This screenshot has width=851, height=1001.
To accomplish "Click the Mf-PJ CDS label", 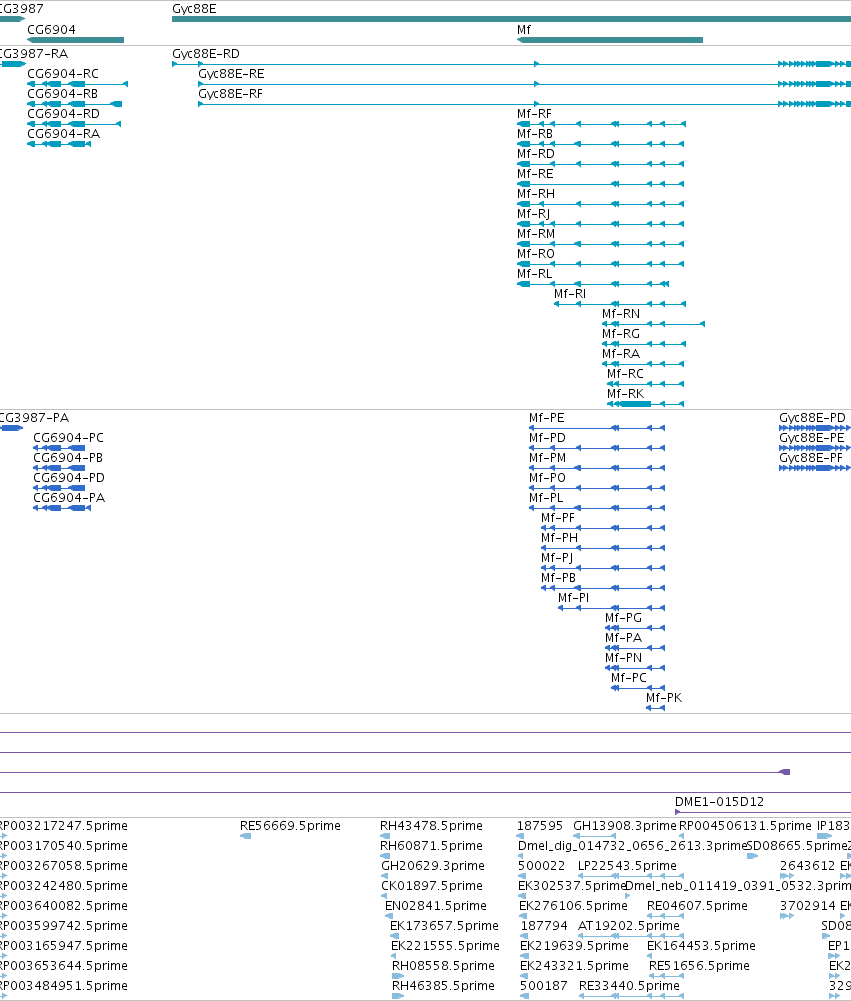I will coord(557,558).
